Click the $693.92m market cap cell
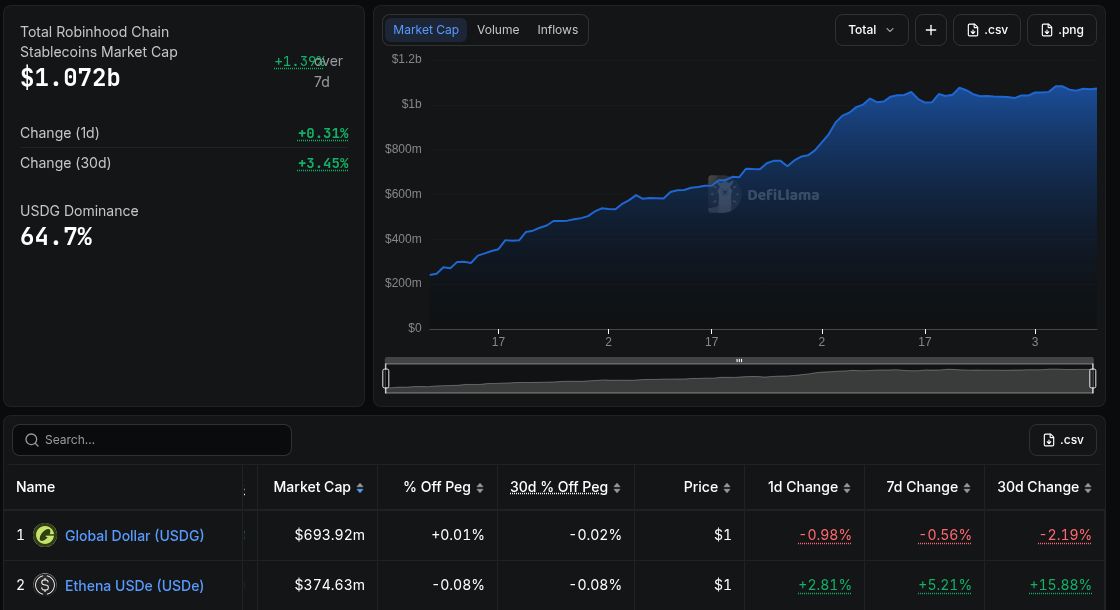Screen dimensions: 1120x610 pos(329,535)
